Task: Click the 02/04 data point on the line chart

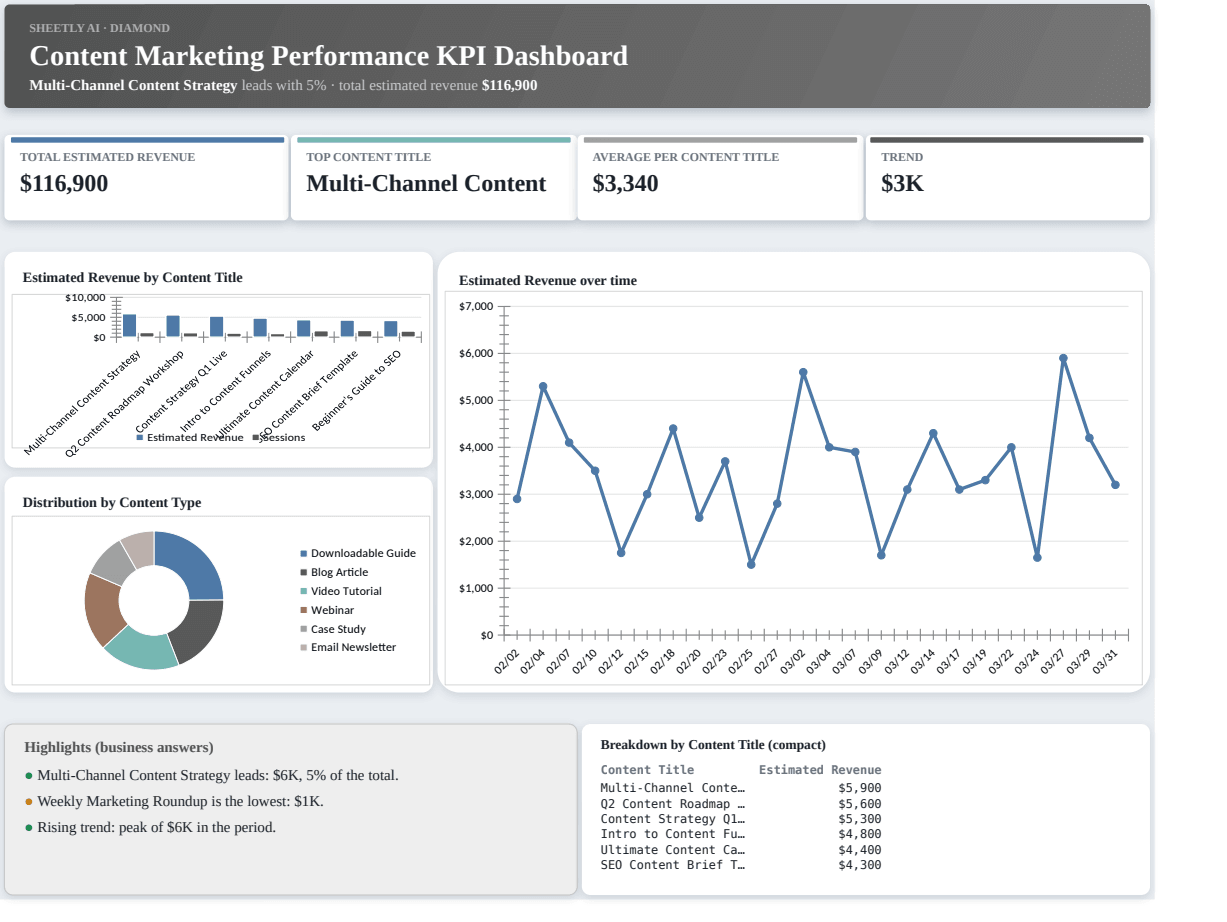Action: click(x=543, y=386)
